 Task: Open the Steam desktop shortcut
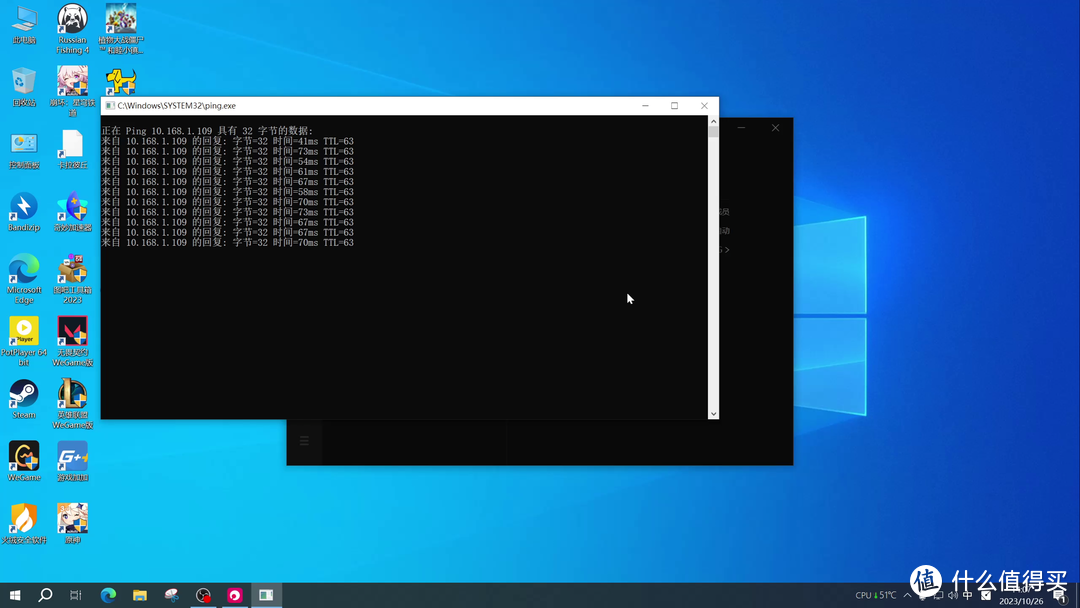[x=24, y=394]
